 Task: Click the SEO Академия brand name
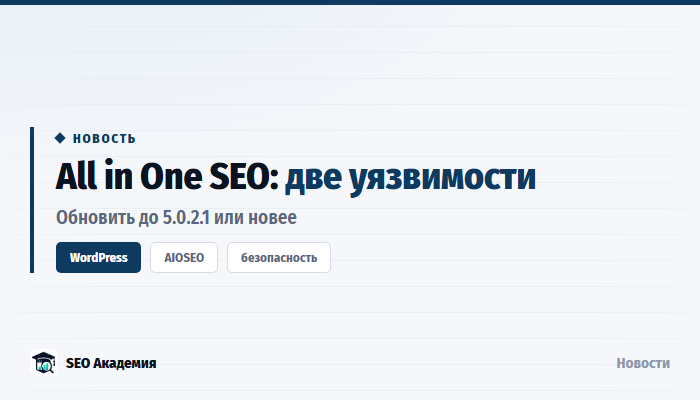pyautogui.click(x=111, y=363)
